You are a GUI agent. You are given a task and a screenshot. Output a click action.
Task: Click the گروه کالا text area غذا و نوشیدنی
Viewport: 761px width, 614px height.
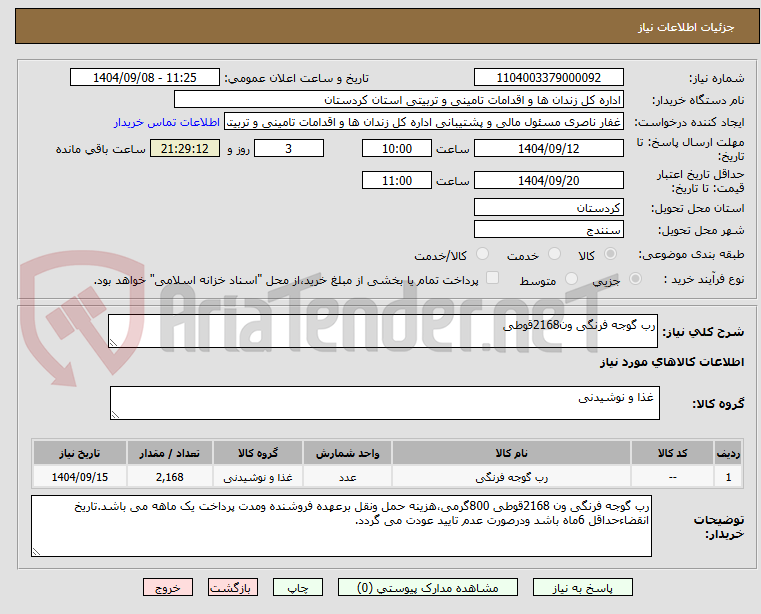click(x=384, y=403)
